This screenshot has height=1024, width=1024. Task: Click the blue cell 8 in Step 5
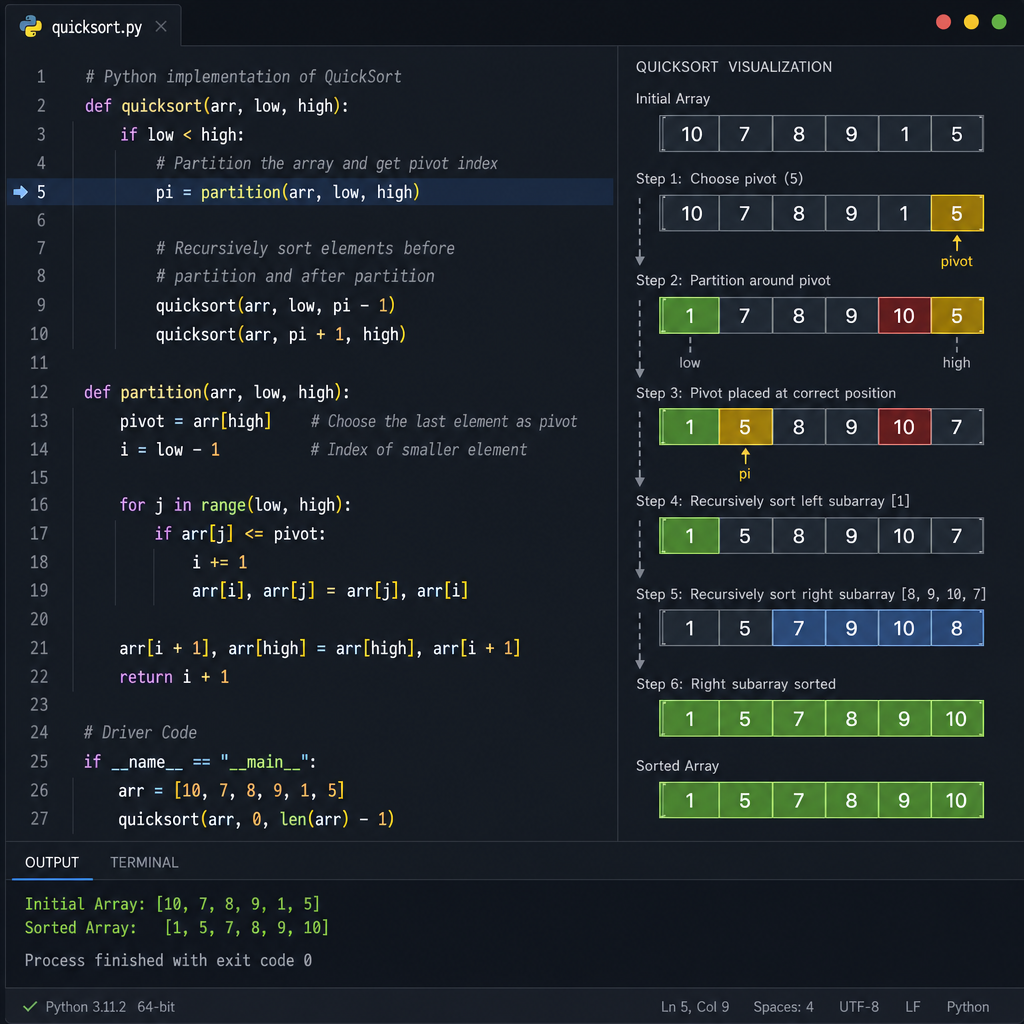tap(957, 628)
